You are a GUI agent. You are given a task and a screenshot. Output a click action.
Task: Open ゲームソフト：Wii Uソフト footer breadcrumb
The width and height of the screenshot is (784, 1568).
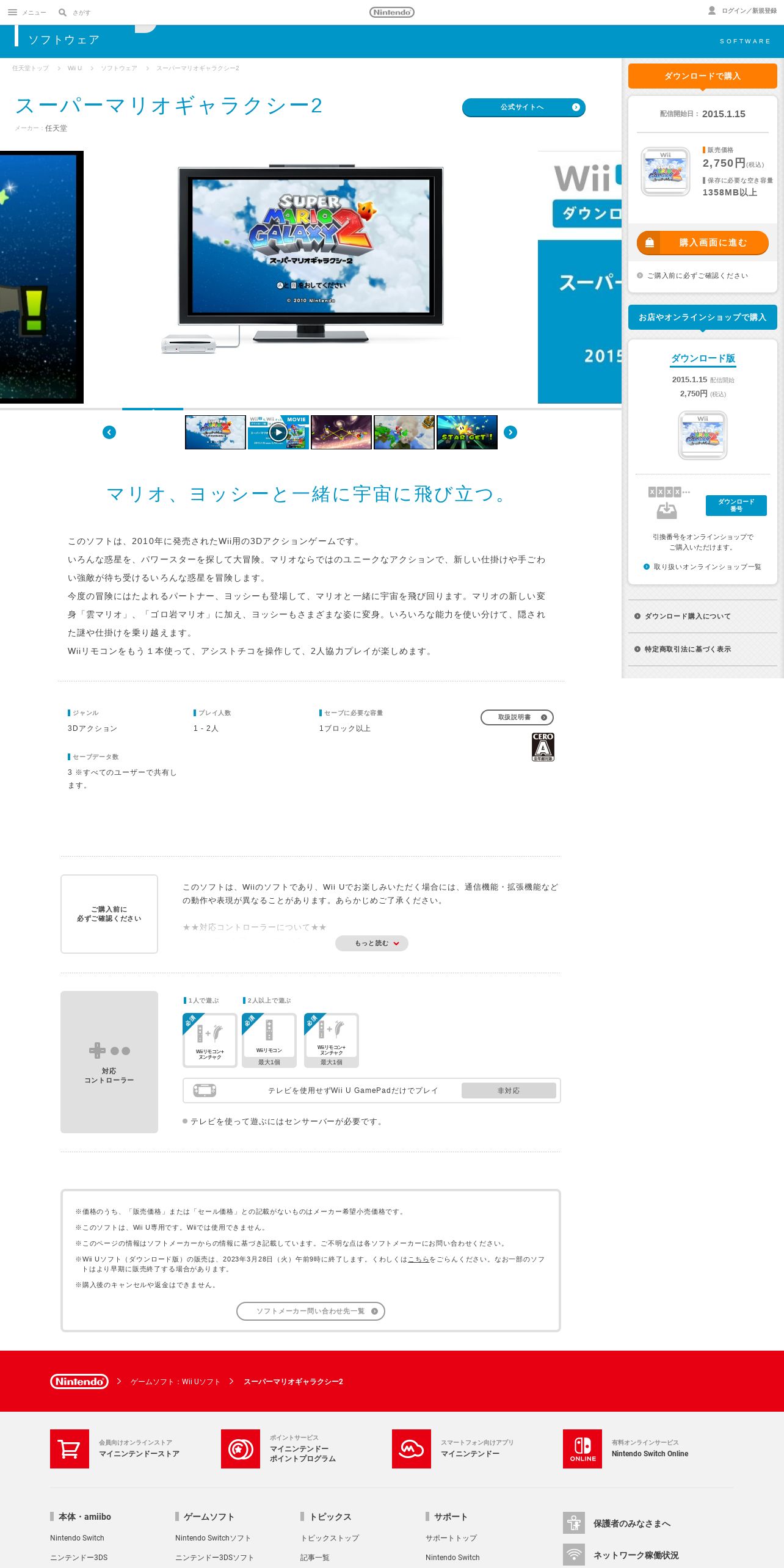point(175,1382)
